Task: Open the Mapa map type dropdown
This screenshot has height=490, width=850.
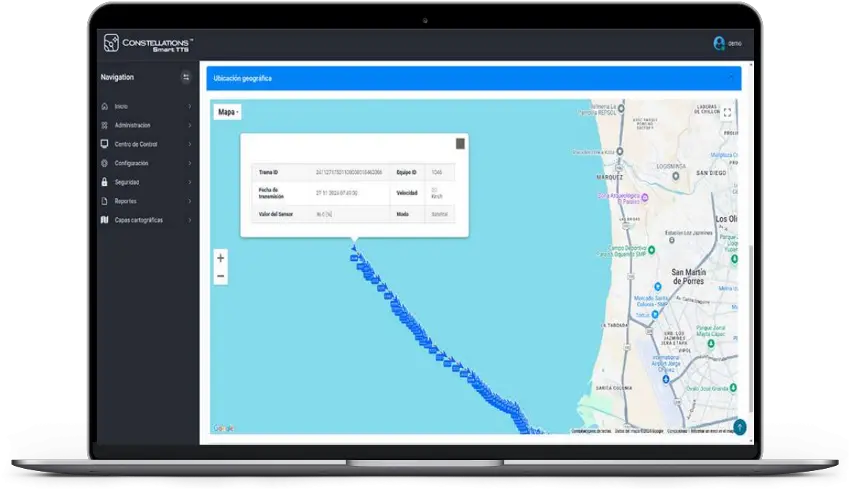Action: point(229,112)
